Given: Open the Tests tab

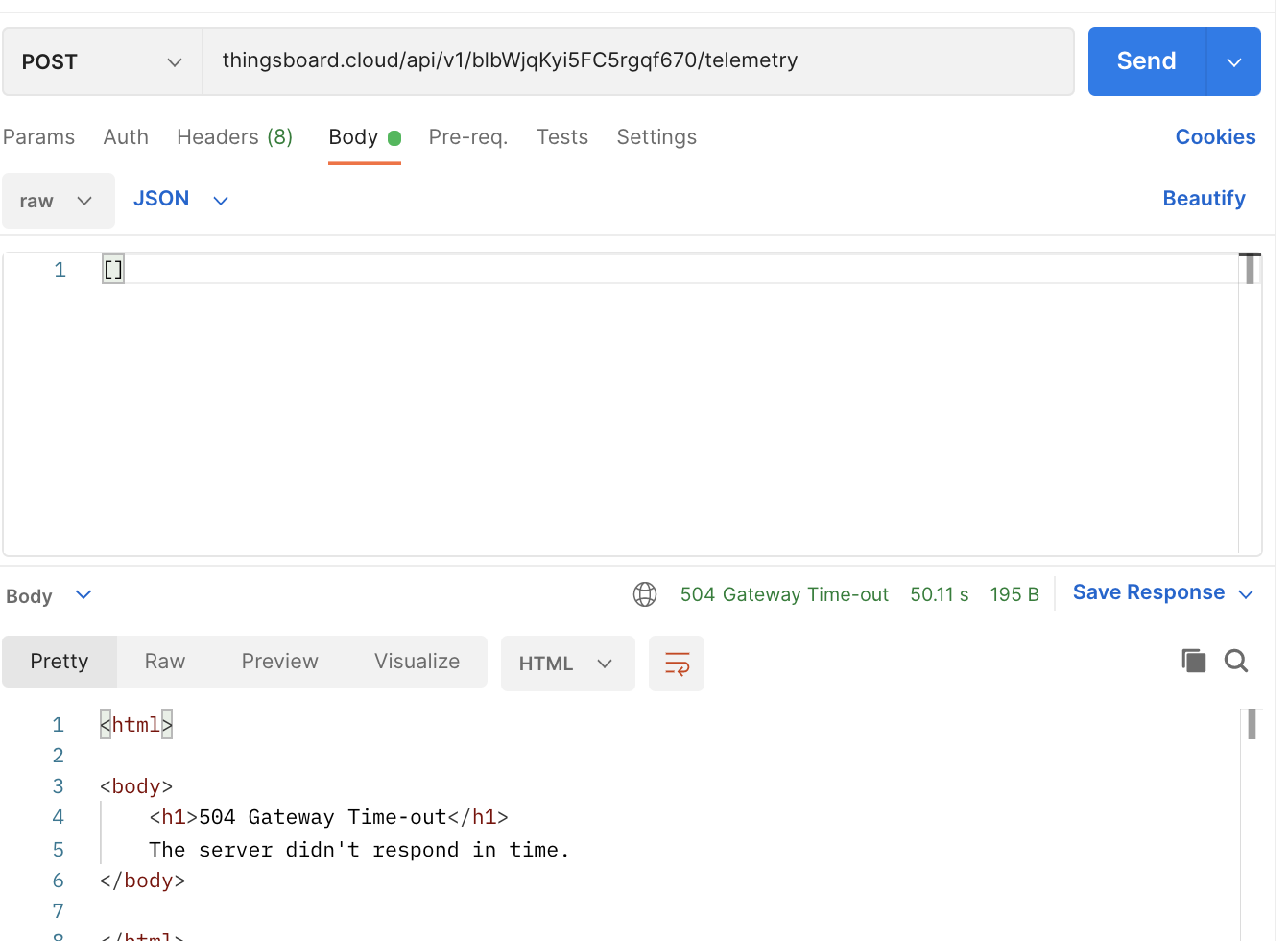Looking at the screenshot, I should point(561,136).
